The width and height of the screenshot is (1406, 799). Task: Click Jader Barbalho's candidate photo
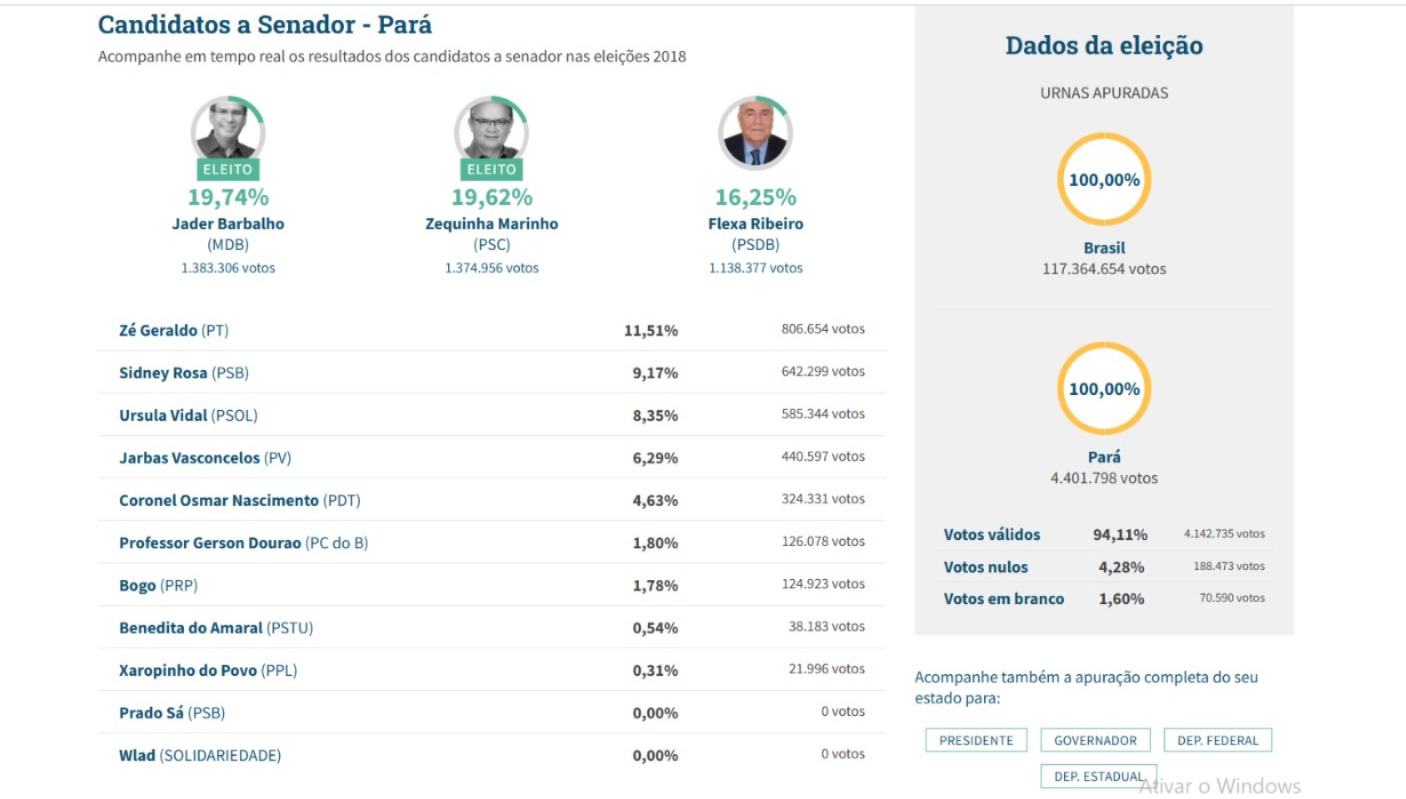tap(228, 130)
